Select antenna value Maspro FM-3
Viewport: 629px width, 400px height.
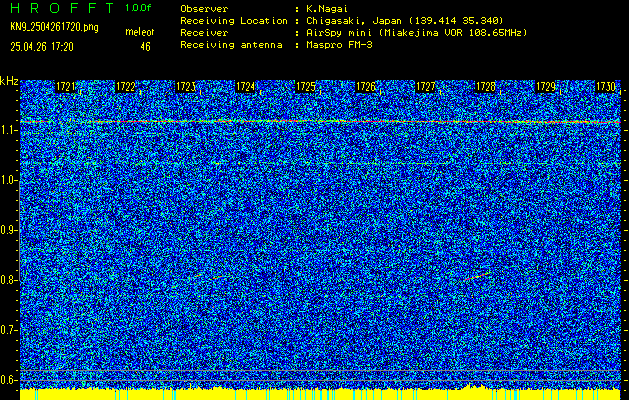click(x=339, y=45)
